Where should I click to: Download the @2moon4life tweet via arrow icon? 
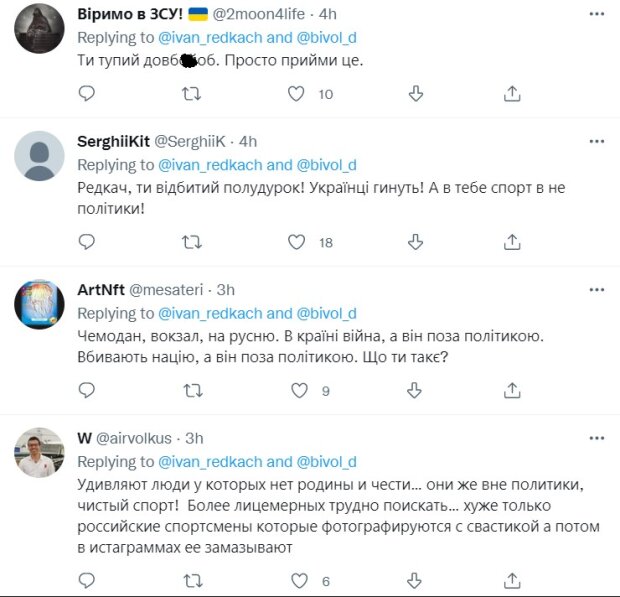(415, 93)
